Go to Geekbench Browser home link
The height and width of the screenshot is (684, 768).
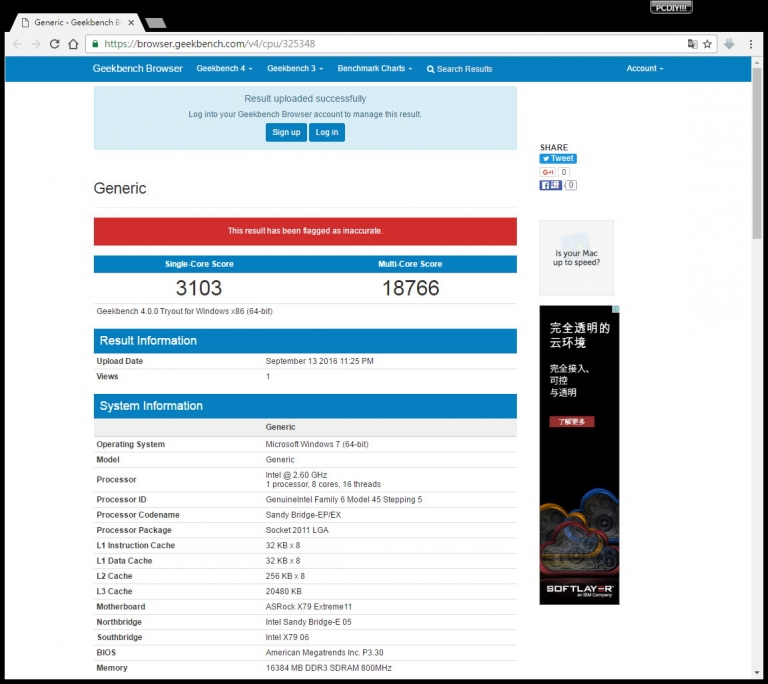[x=138, y=69]
